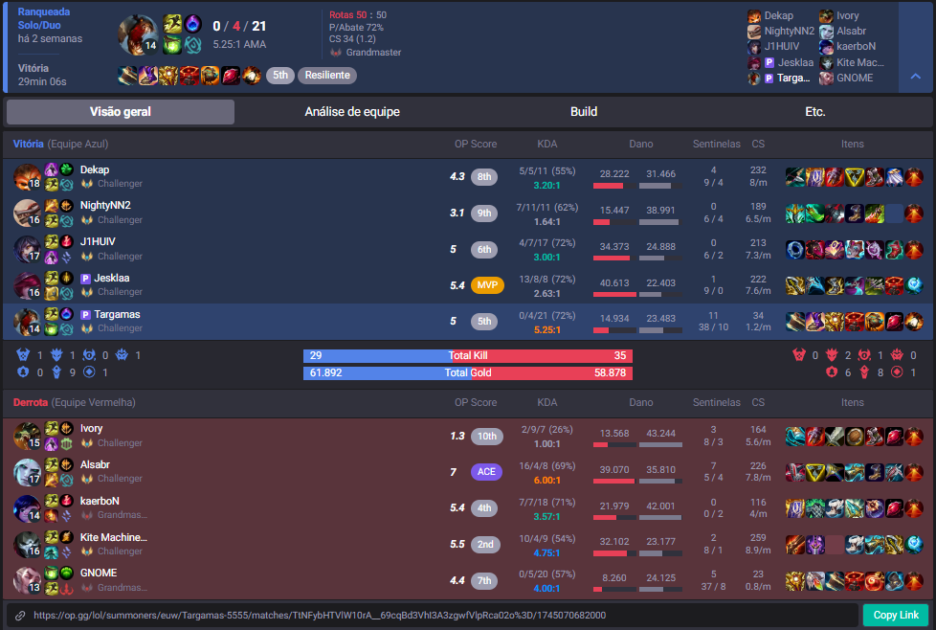Collapse the match details with the chevron

click(915, 76)
